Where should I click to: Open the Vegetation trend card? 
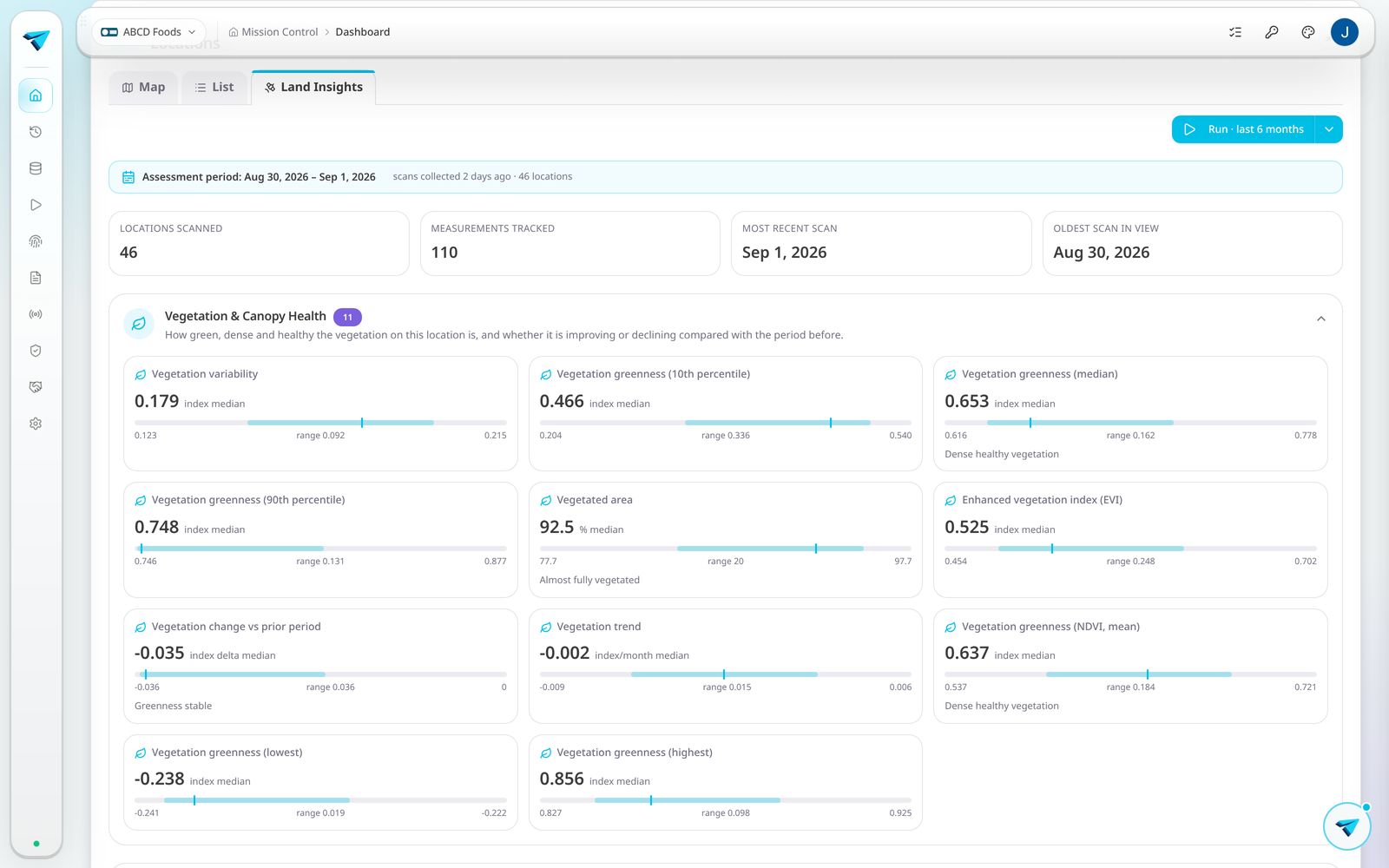726,666
